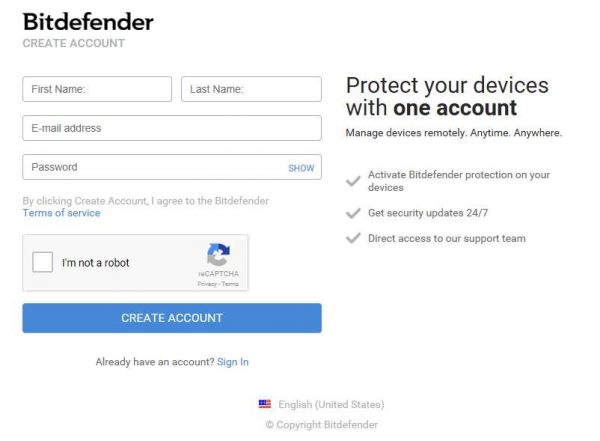Focus the Last Name field

251,89
